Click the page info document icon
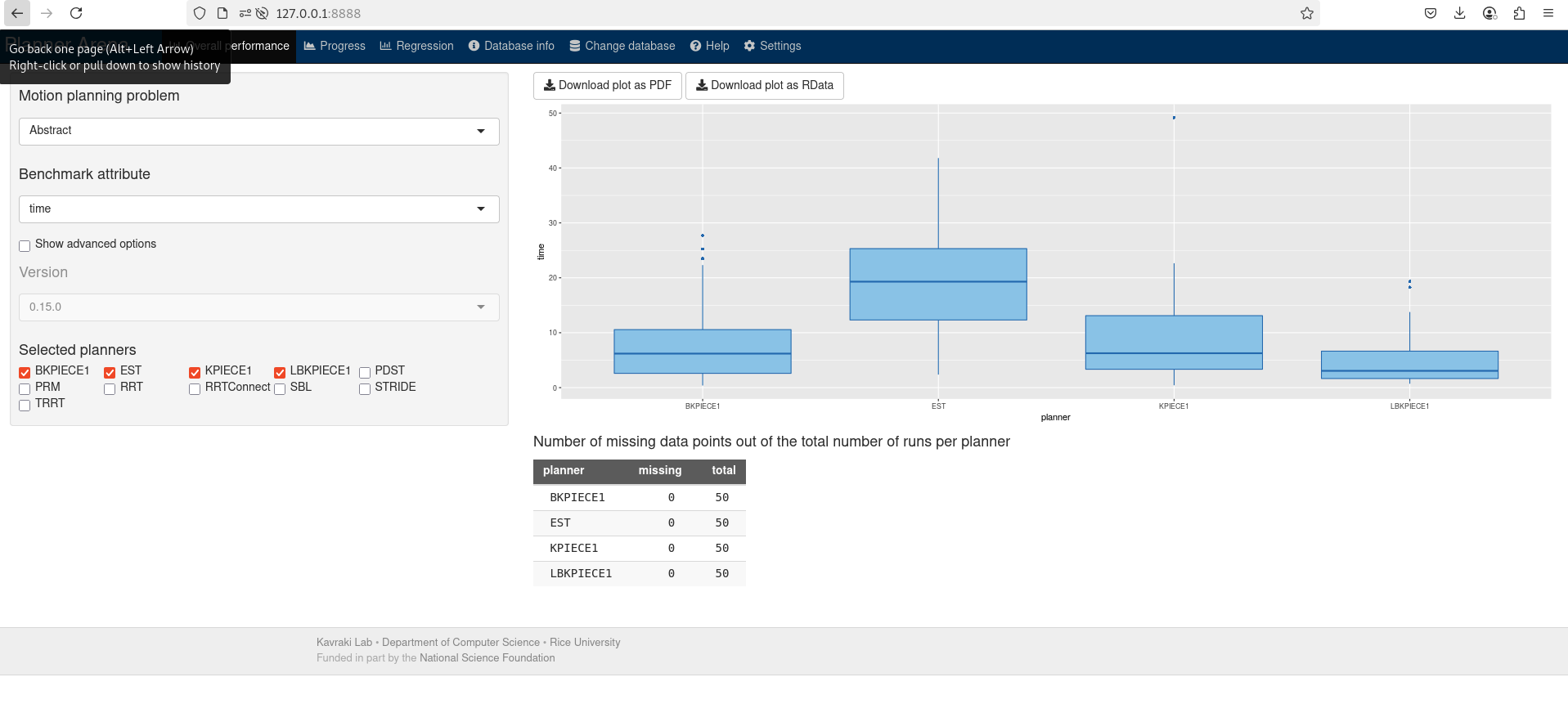This screenshot has height=713, width=1568. 222,13
